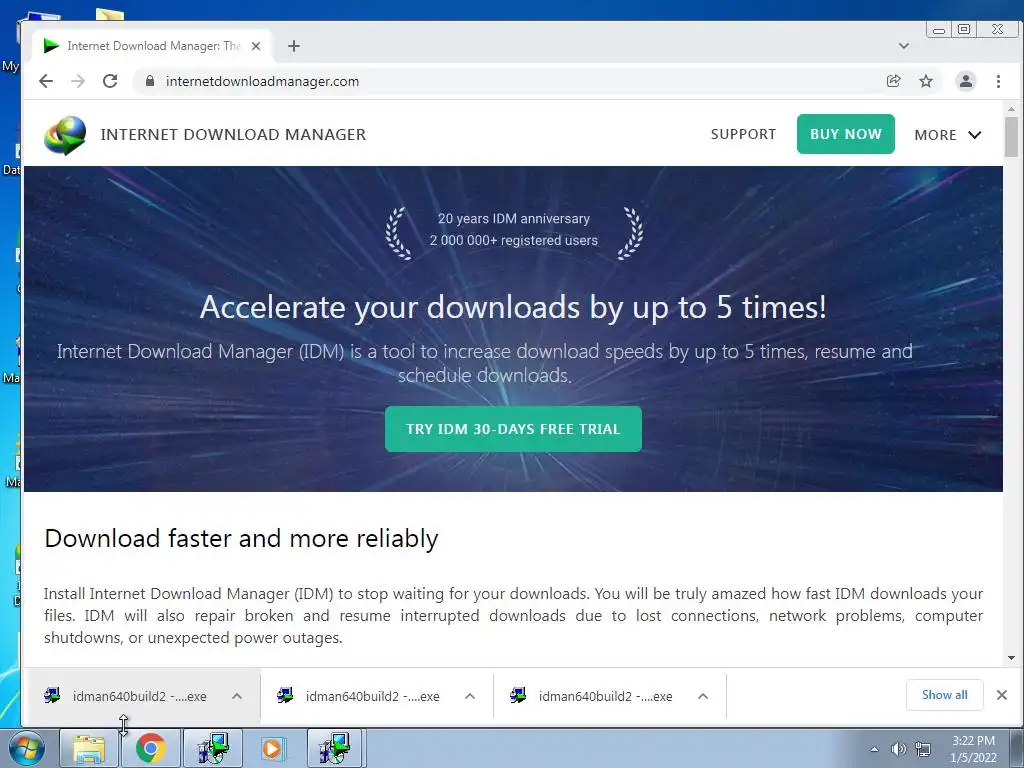Viewport: 1024px width, 768px height.
Task: Click TRY IDM 30-DAYS FREE TRIAL button
Action: pyautogui.click(x=513, y=429)
